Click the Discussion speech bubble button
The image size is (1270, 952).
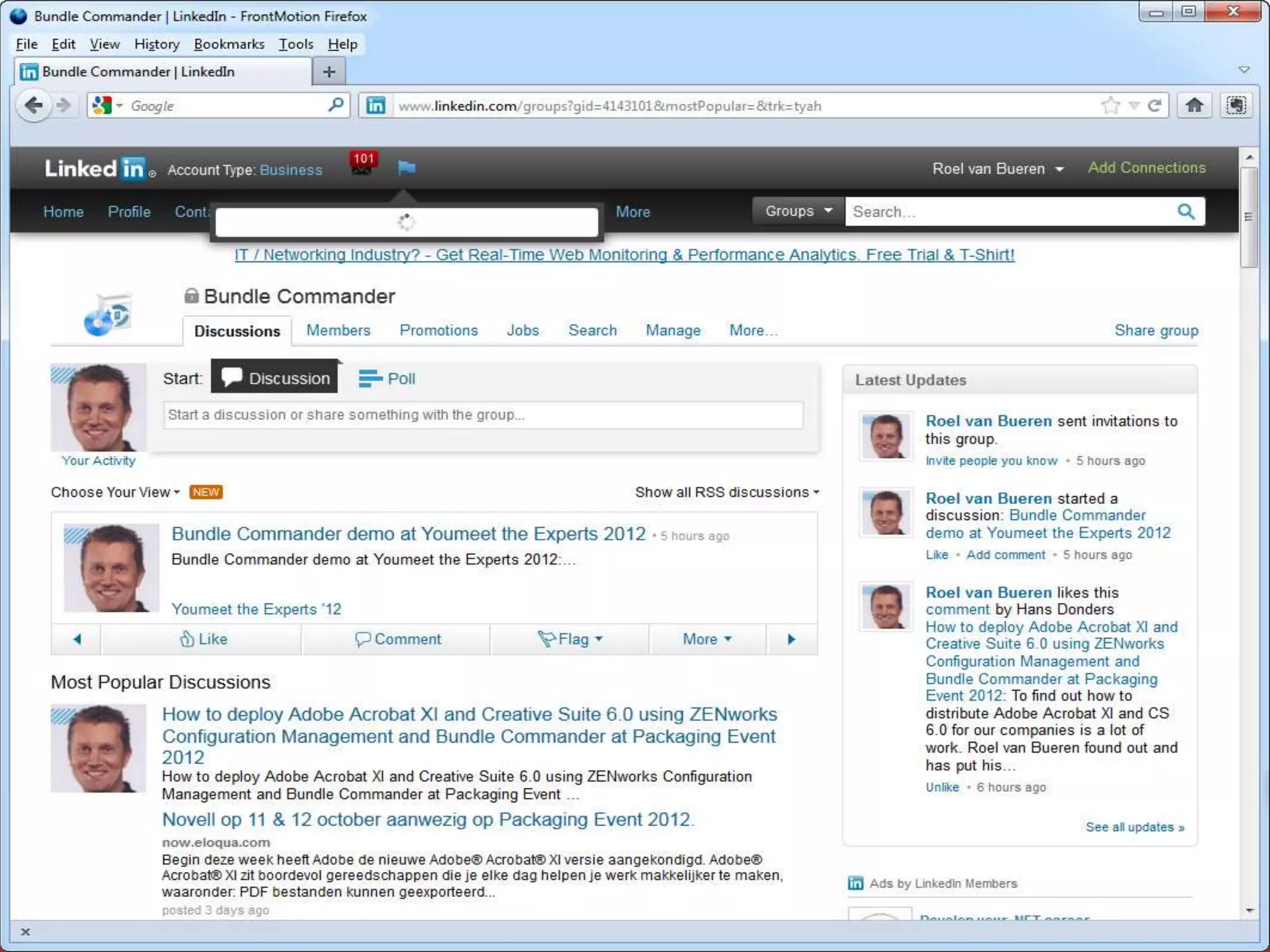click(276, 377)
